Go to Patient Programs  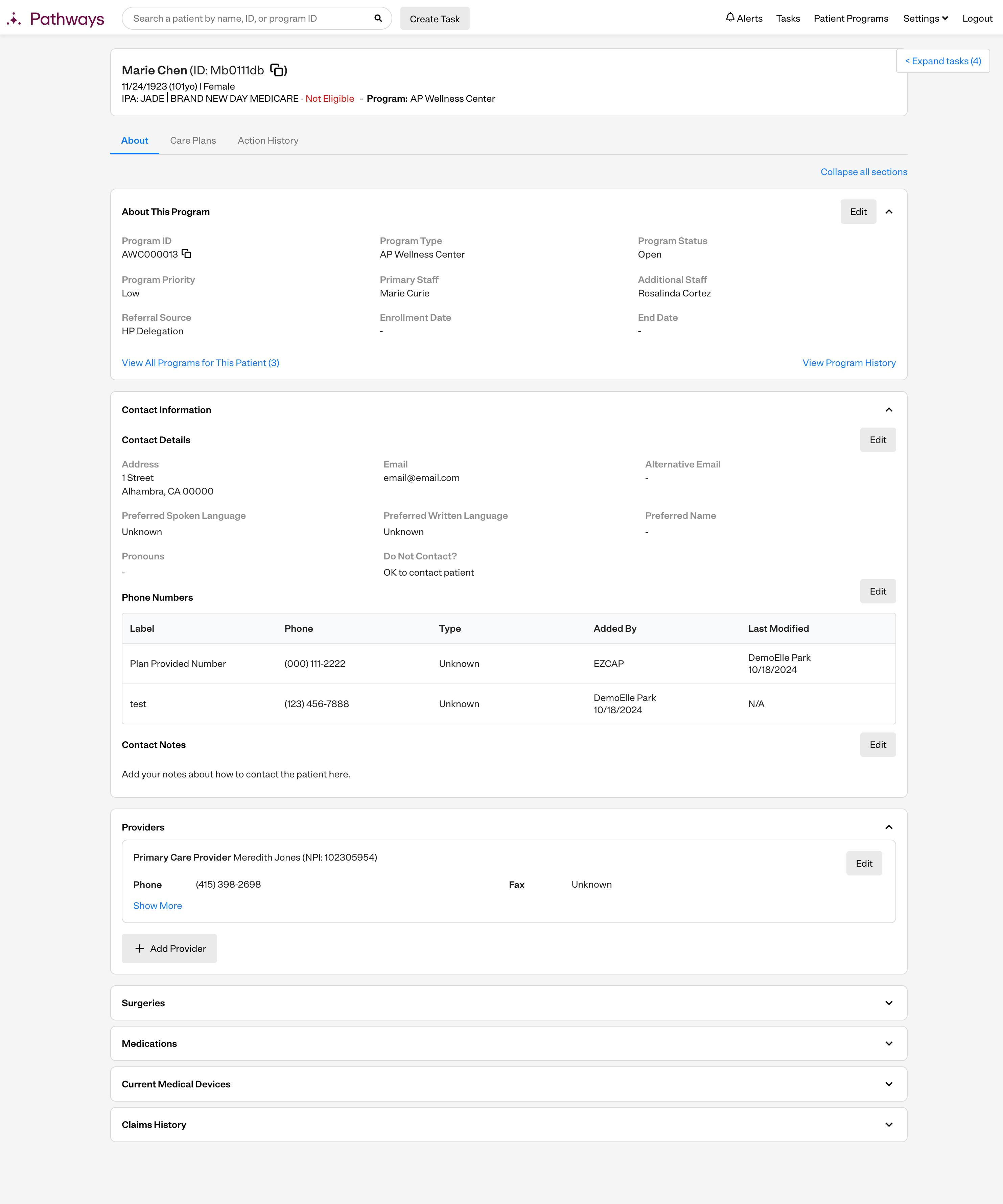851,18
